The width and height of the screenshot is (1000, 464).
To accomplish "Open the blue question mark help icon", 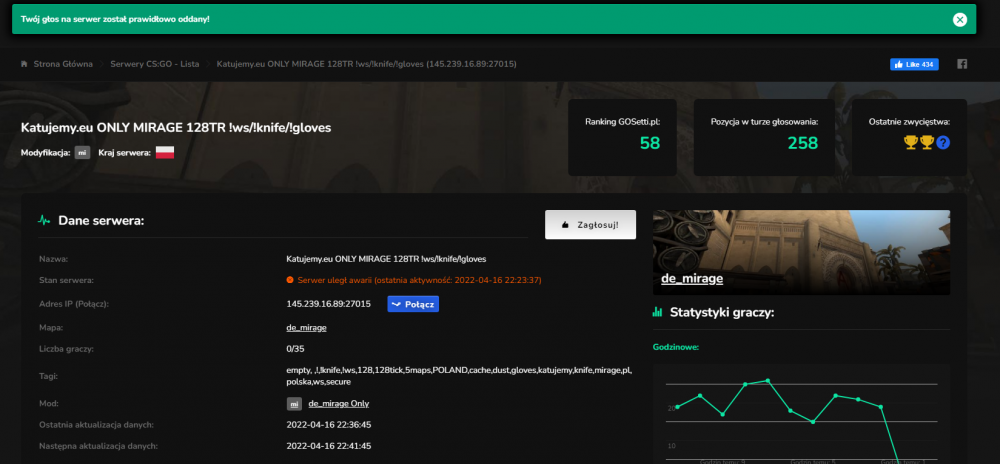I will point(943,143).
